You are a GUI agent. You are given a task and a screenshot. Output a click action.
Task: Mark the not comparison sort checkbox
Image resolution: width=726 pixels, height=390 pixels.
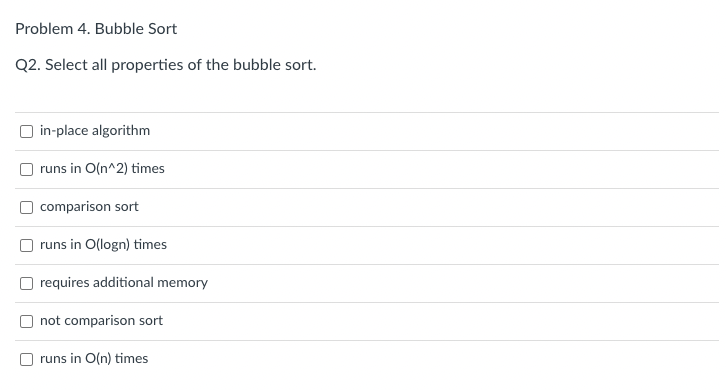(x=26, y=321)
